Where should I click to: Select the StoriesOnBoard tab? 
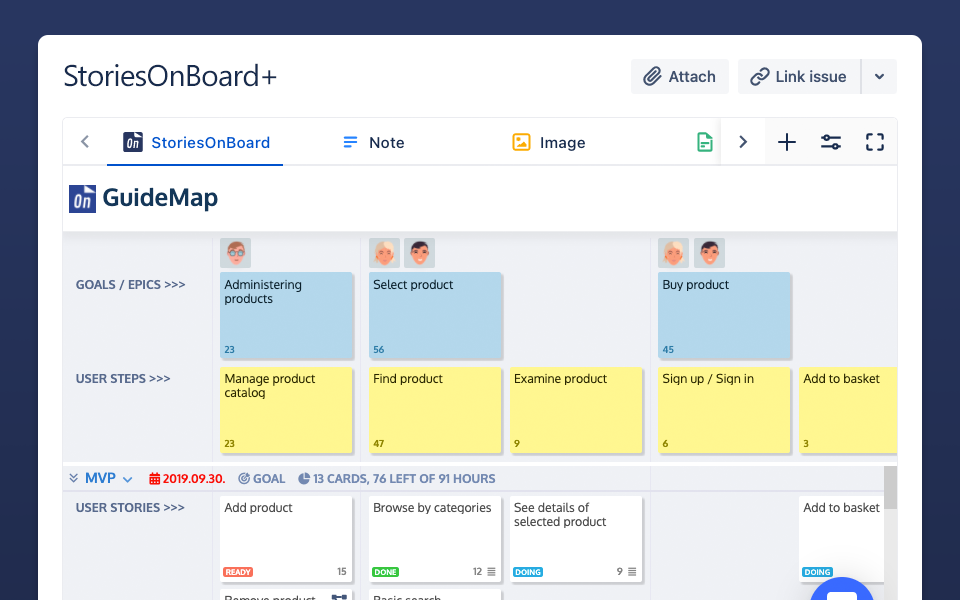195,143
